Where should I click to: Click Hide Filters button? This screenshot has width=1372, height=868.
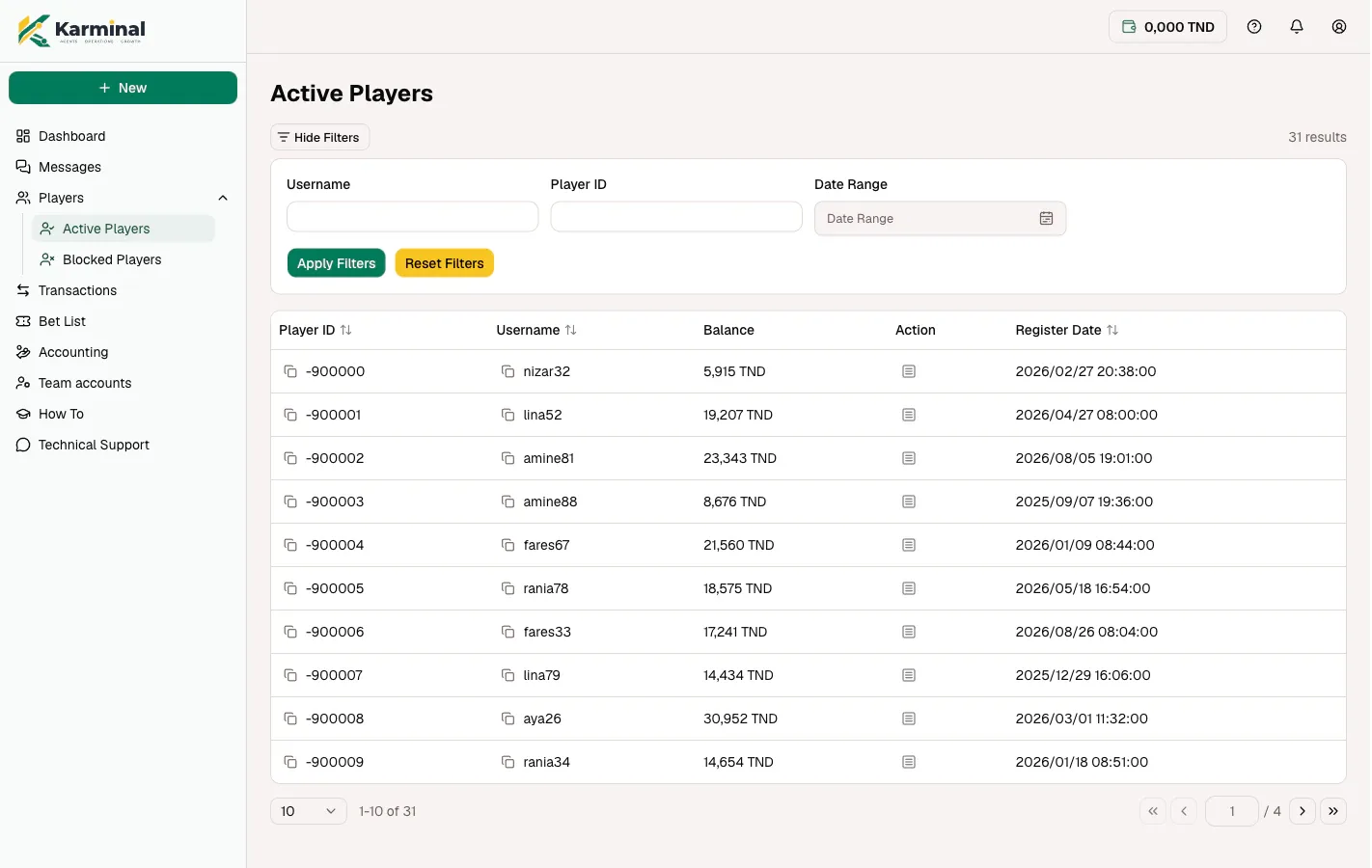pos(319,137)
